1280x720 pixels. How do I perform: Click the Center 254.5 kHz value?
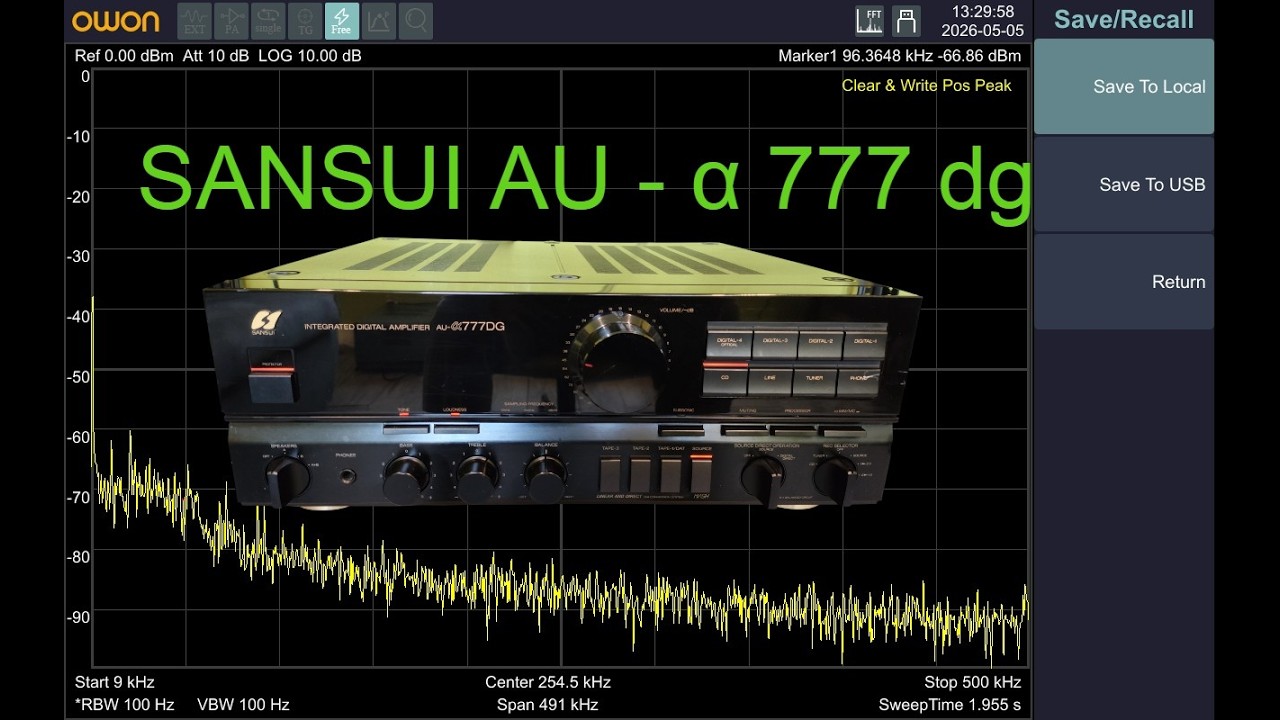click(x=548, y=682)
